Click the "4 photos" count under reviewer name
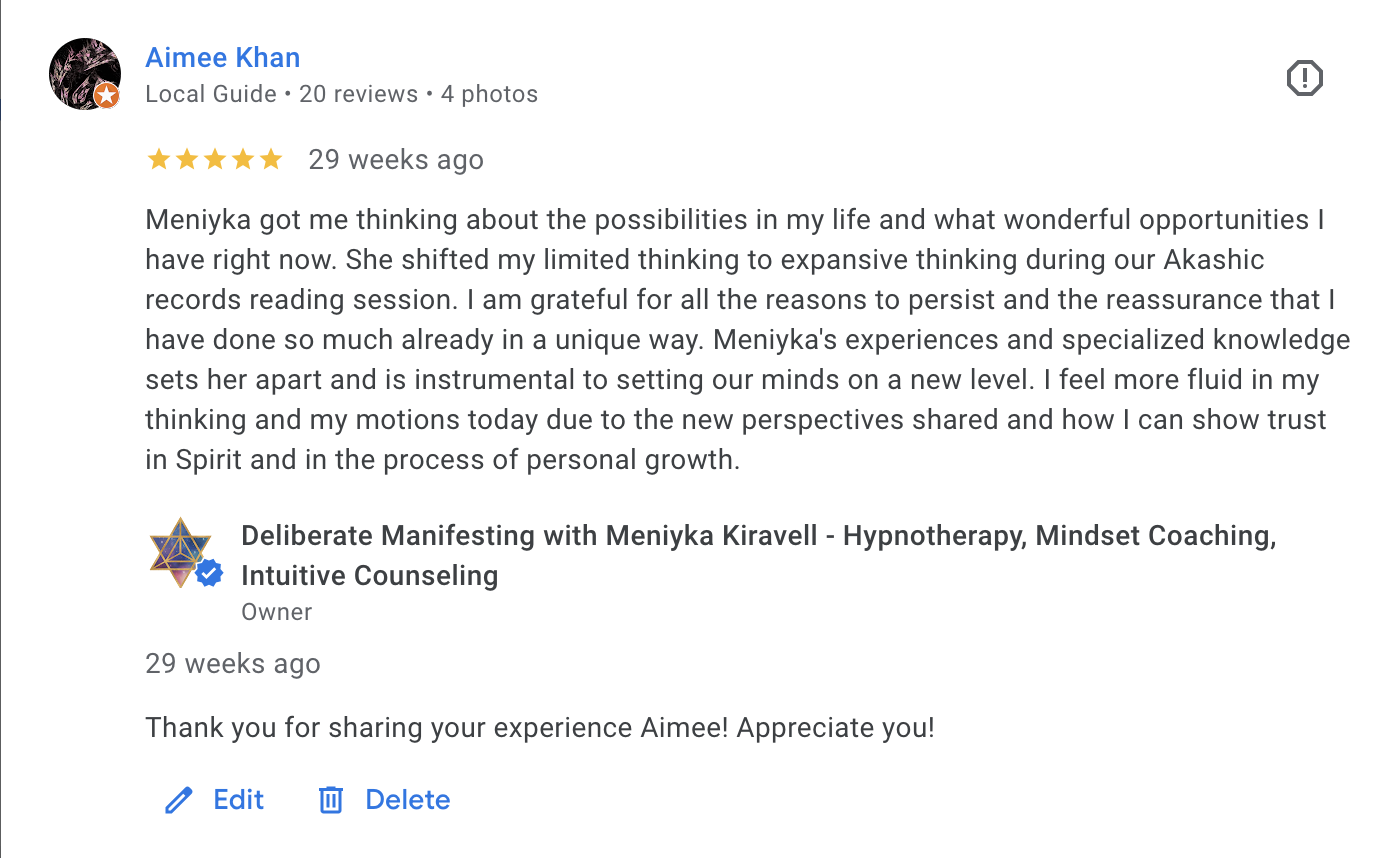This screenshot has width=1399, height=858. (x=489, y=94)
